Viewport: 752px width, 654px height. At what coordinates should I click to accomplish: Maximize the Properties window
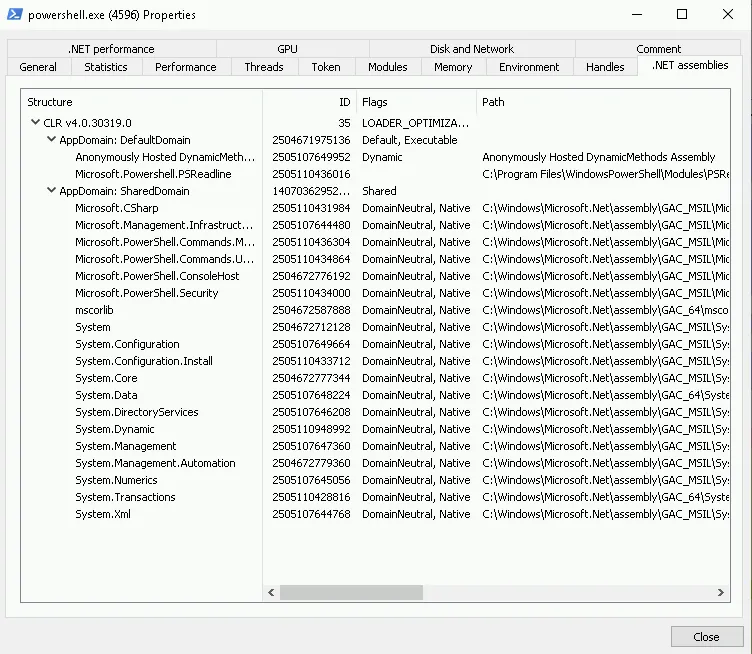click(x=682, y=14)
